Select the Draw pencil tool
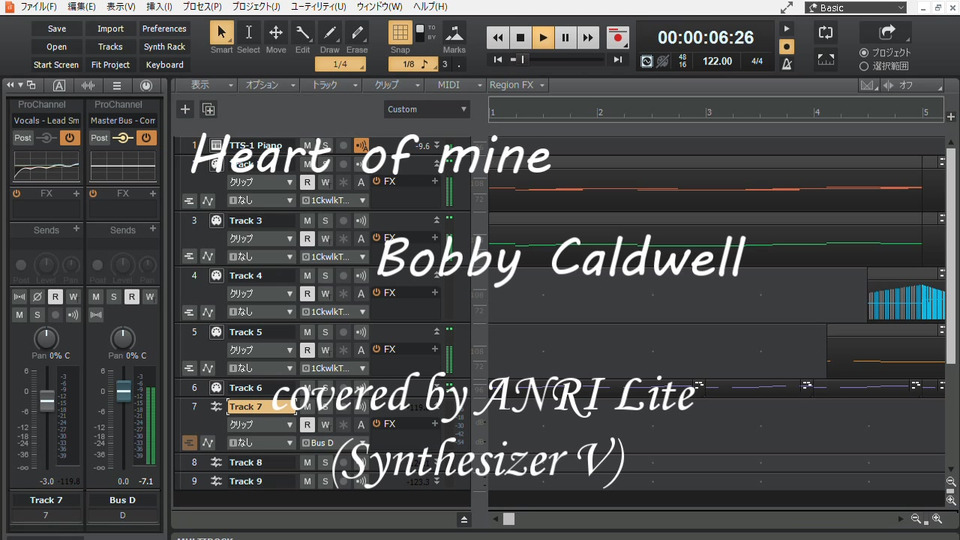 point(329,32)
